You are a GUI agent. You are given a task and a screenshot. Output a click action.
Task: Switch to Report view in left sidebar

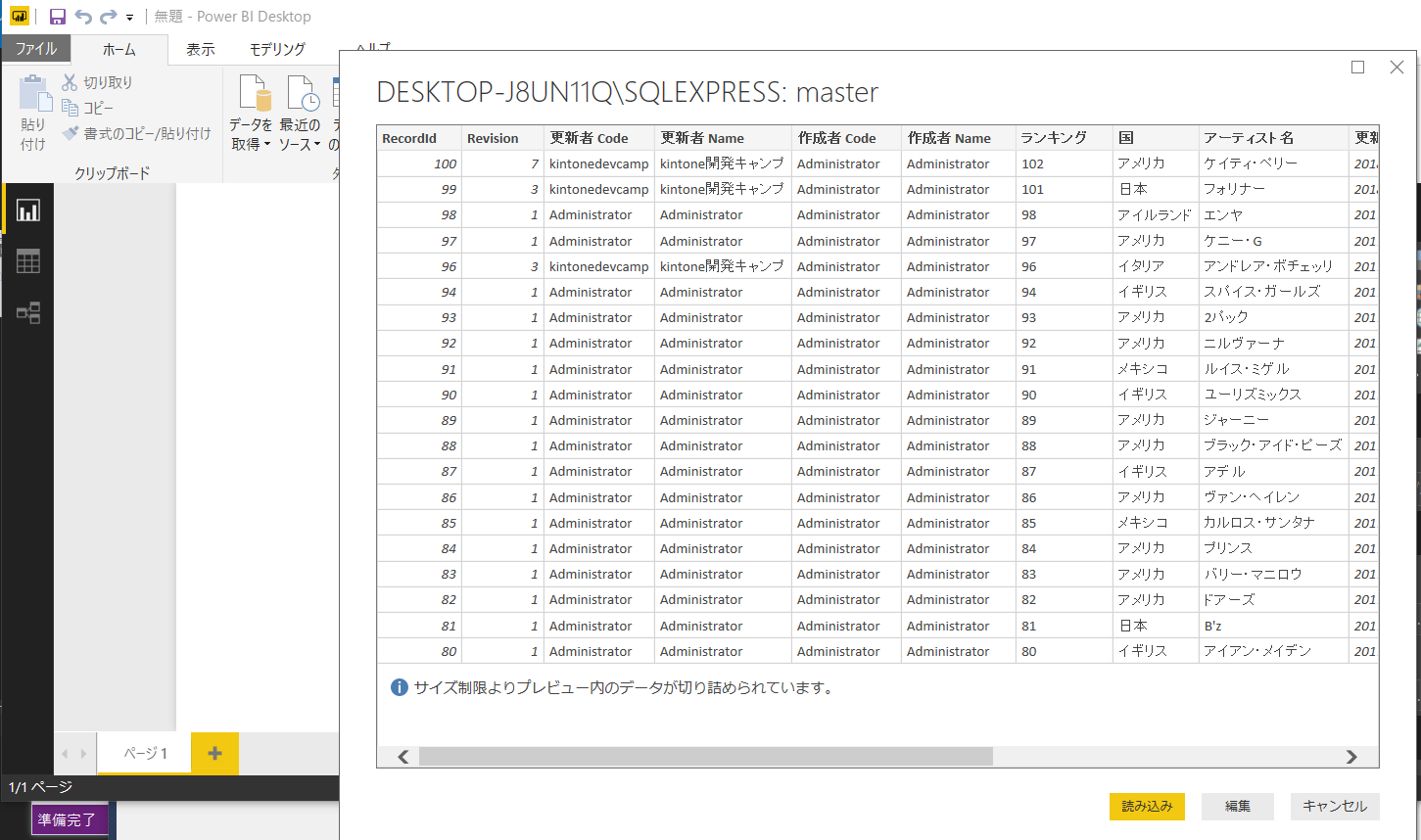pos(27,210)
